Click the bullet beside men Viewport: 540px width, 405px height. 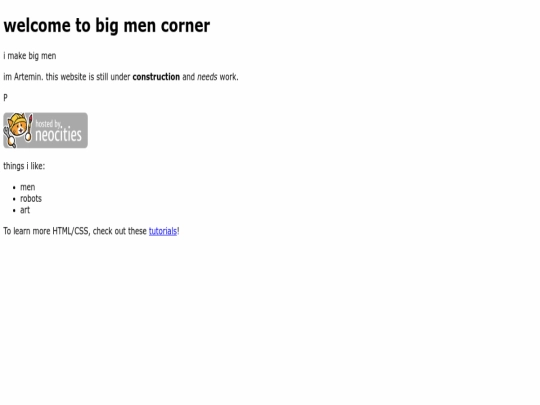14,188
